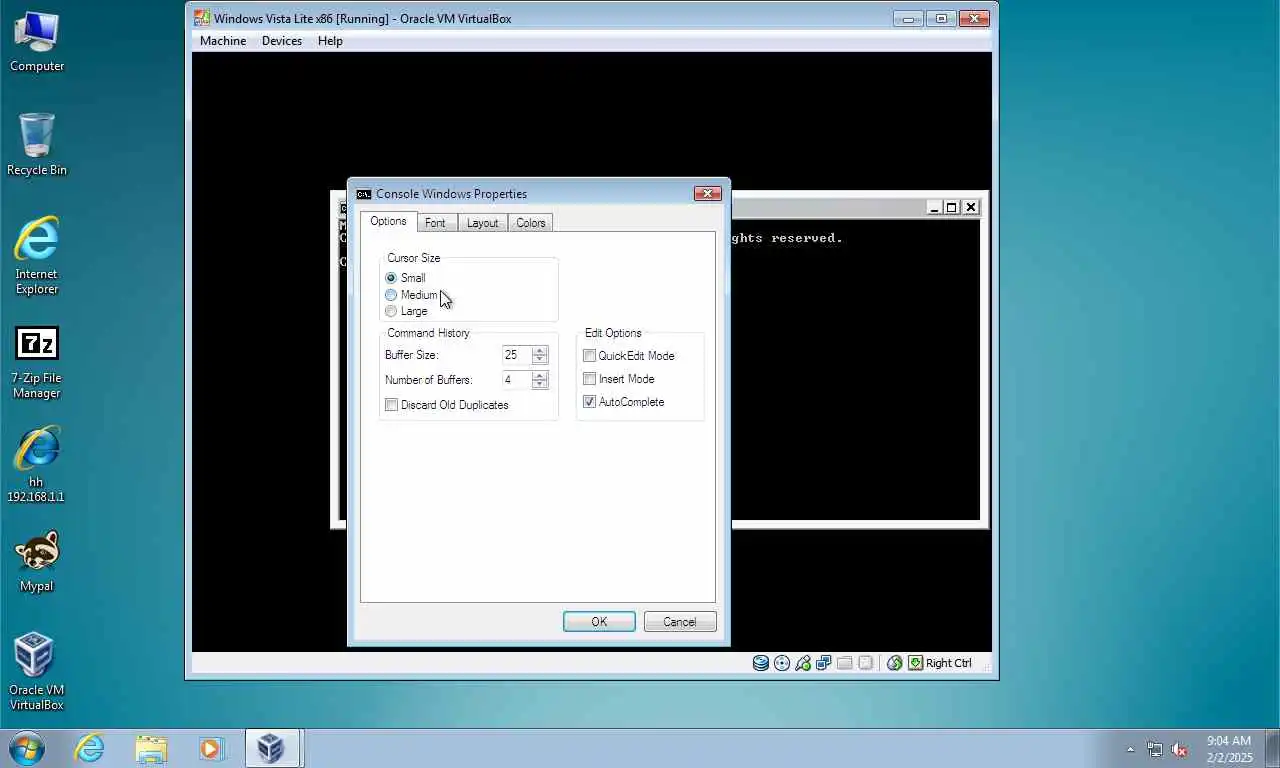Increase Number of Buffers with up arrow
Screen dimensions: 1280x768
pos(540,376)
